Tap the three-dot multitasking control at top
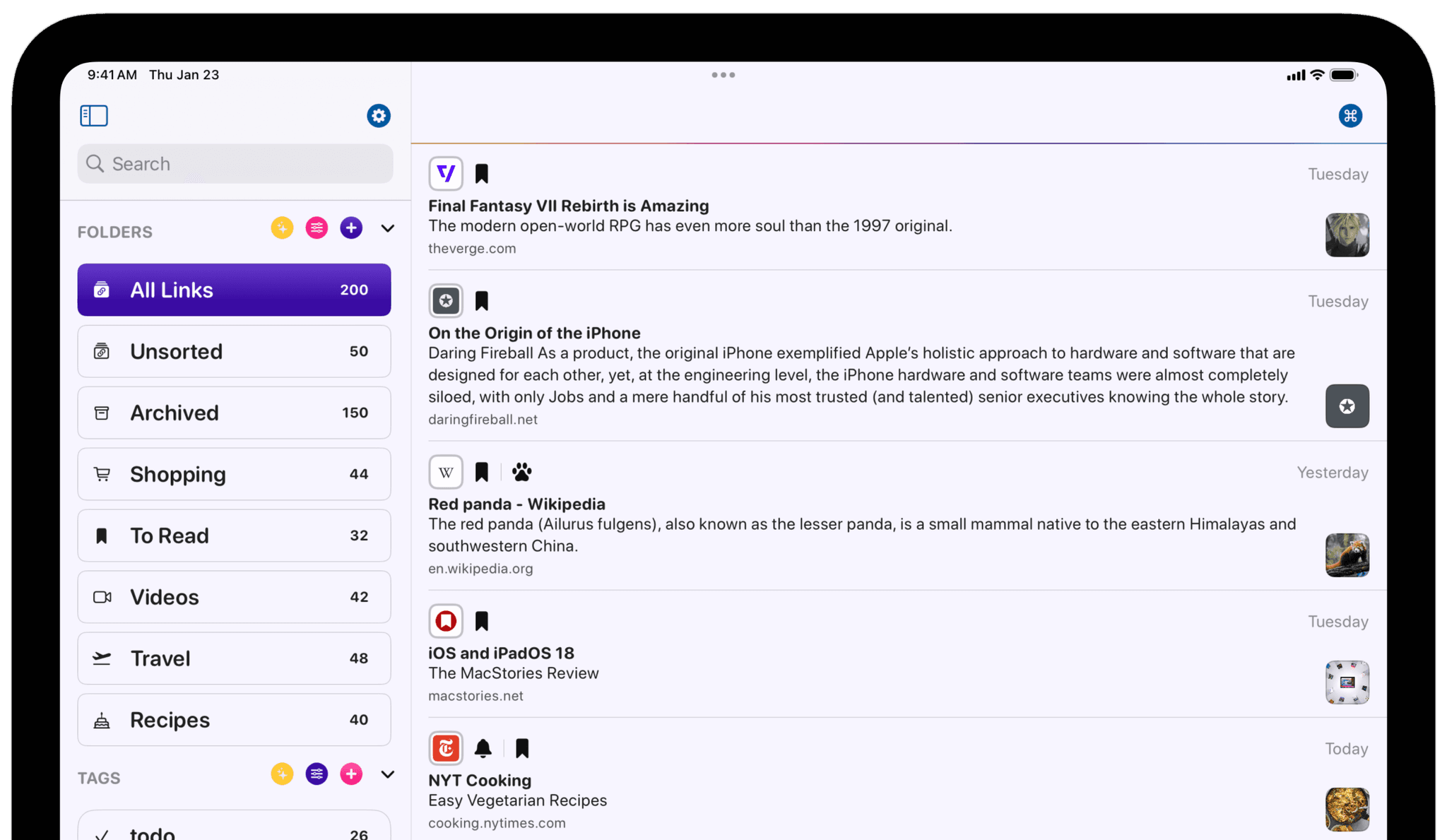The height and width of the screenshot is (840, 1447). 723,75
